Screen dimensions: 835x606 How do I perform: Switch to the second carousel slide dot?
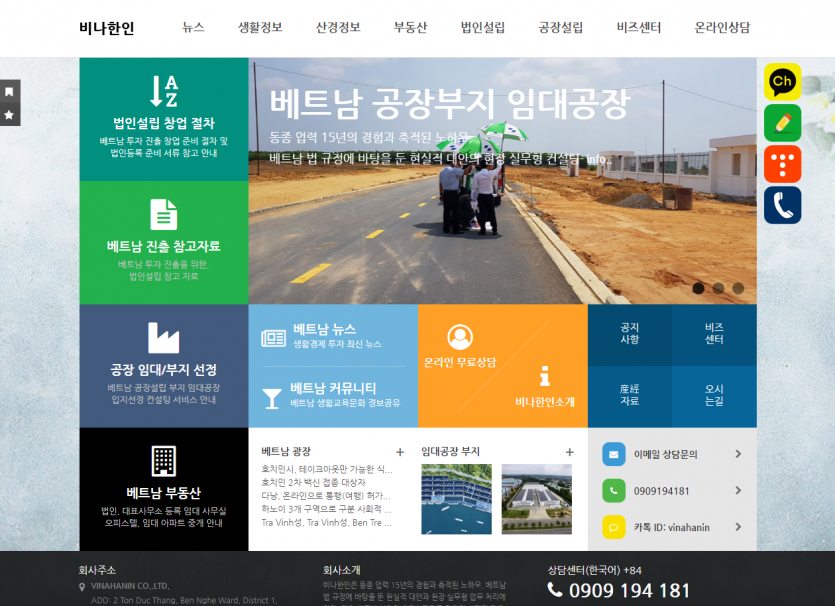tap(718, 288)
